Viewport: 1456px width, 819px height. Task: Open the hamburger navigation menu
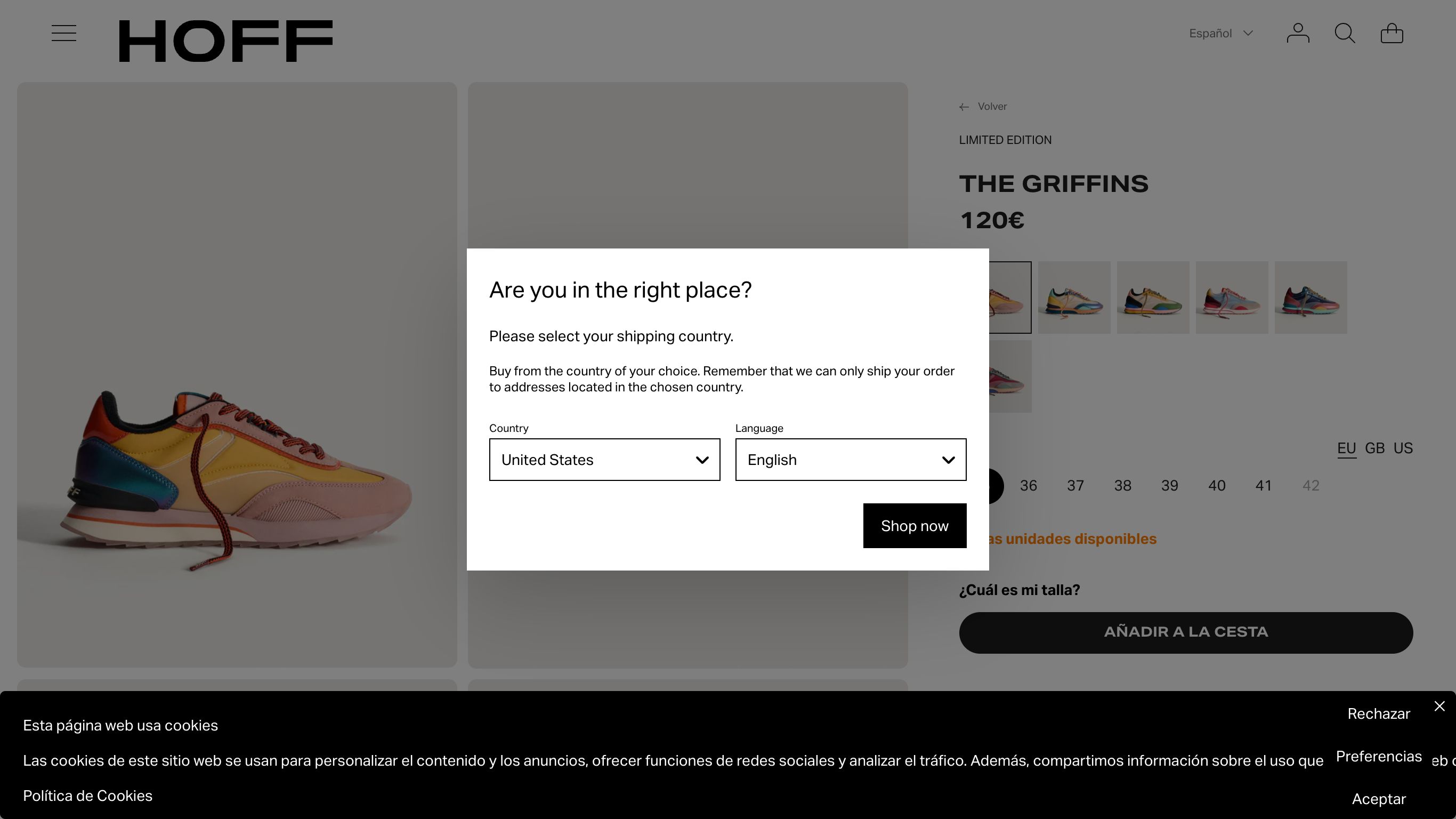[63, 33]
